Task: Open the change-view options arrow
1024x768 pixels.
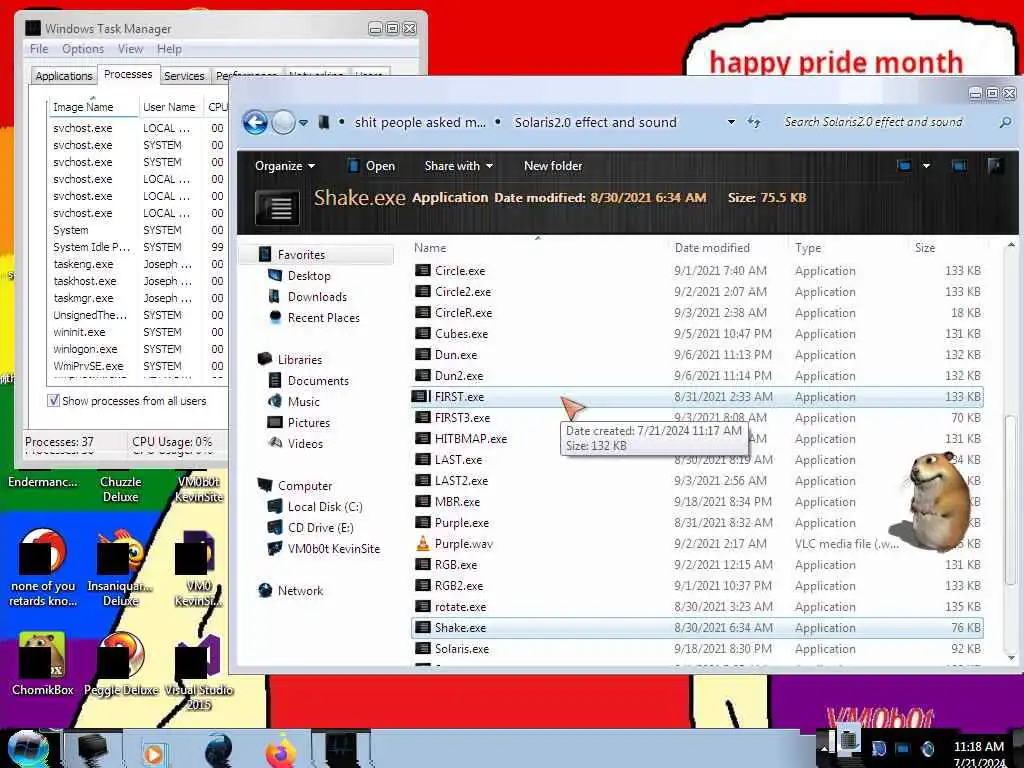Action: 926,166
